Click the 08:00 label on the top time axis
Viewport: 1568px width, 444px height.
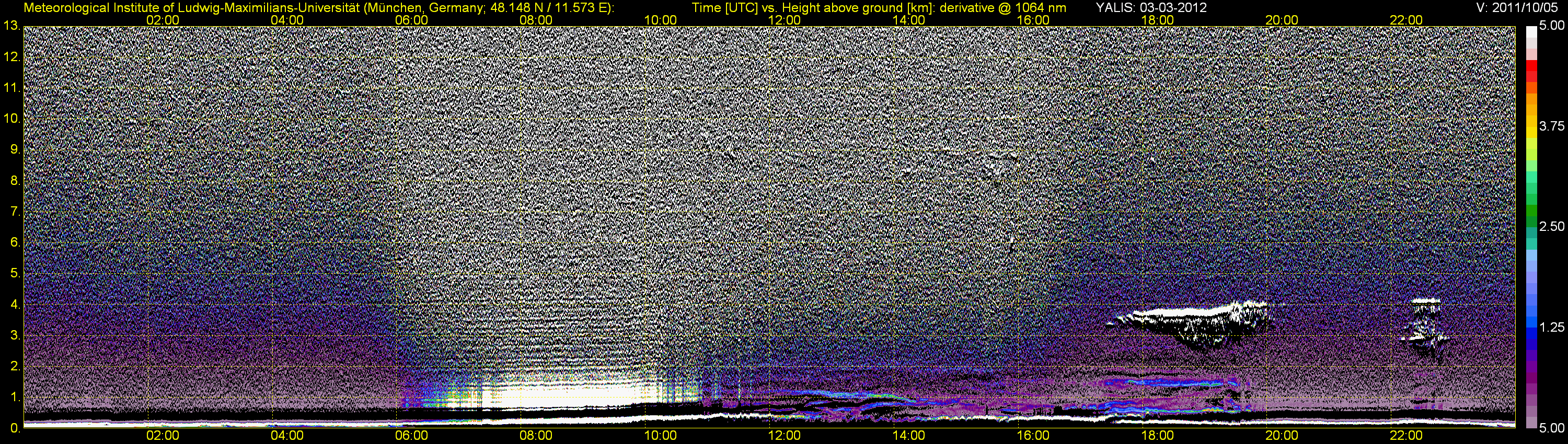click(536, 20)
